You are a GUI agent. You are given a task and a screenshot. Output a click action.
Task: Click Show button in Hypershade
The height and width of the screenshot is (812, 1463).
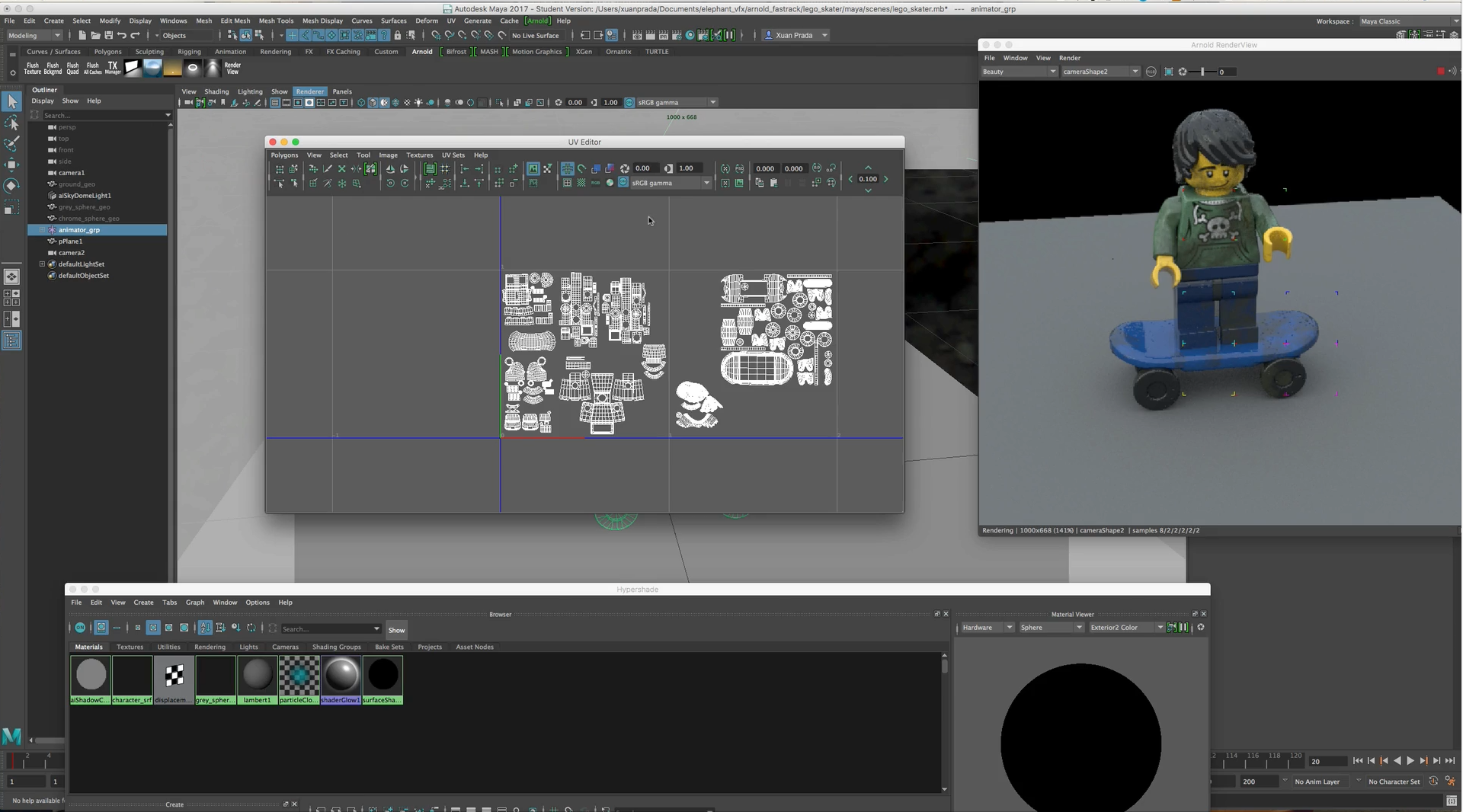click(x=396, y=630)
